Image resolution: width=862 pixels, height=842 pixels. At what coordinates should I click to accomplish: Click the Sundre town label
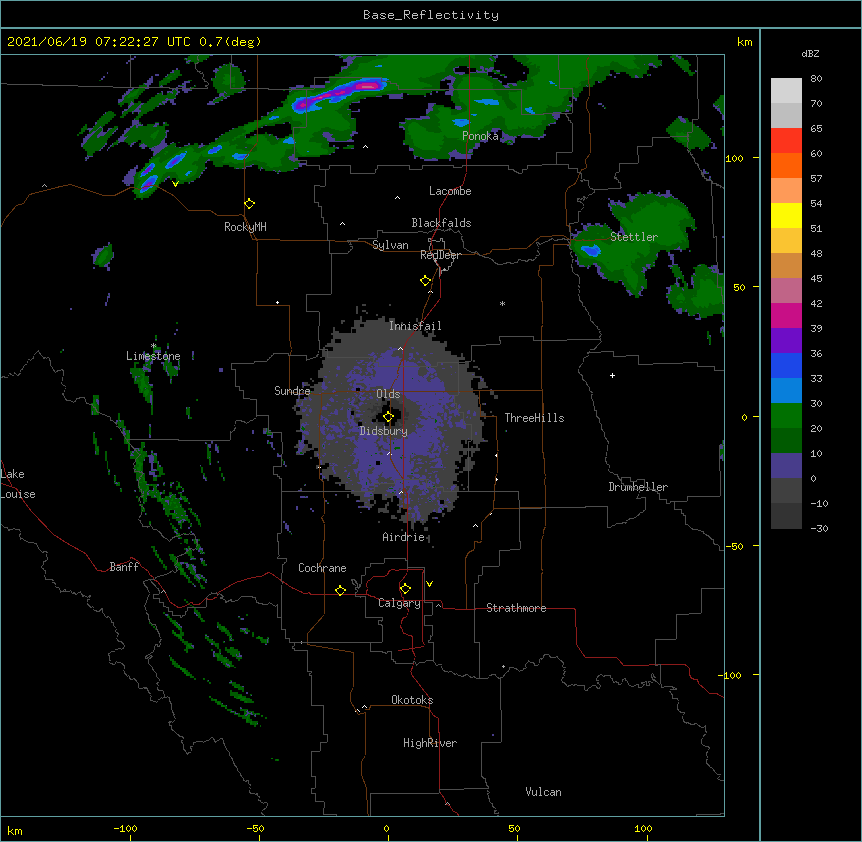point(292,391)
